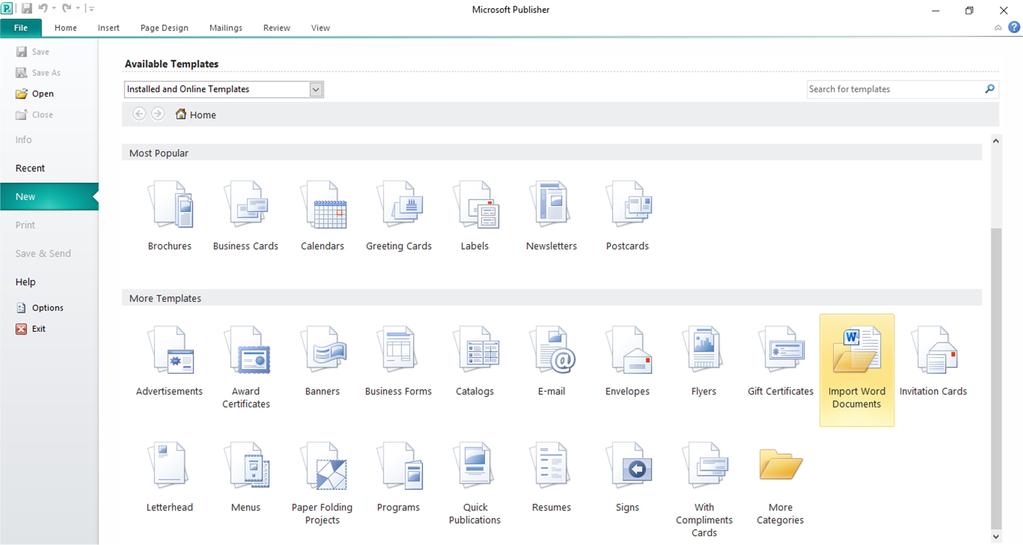Click the Save icon in the Quick Access Toolbar
The width and height of the screenshot is (1023, 545).
[27, 9]
